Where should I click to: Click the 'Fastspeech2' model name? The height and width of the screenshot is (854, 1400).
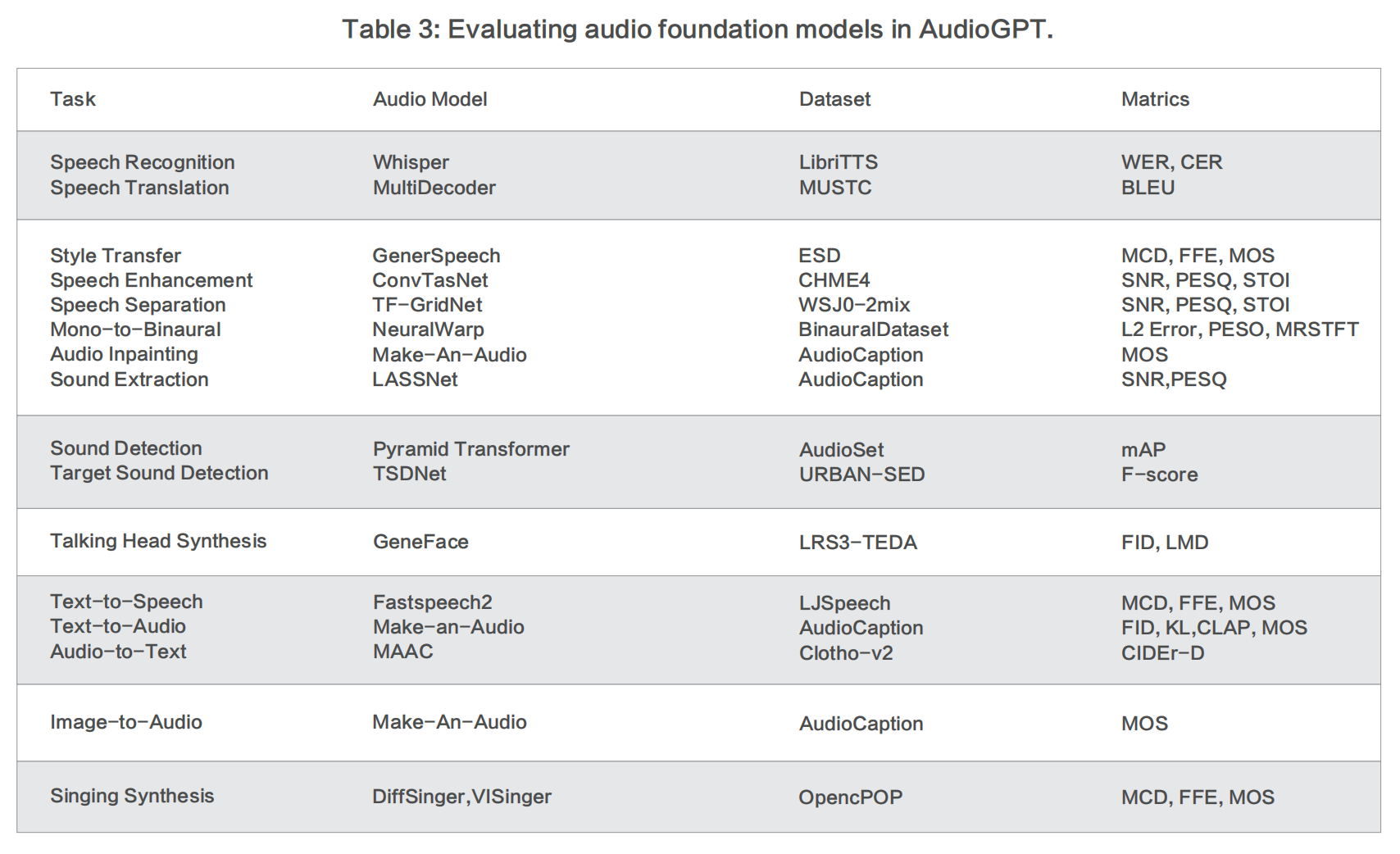(432, 602)
